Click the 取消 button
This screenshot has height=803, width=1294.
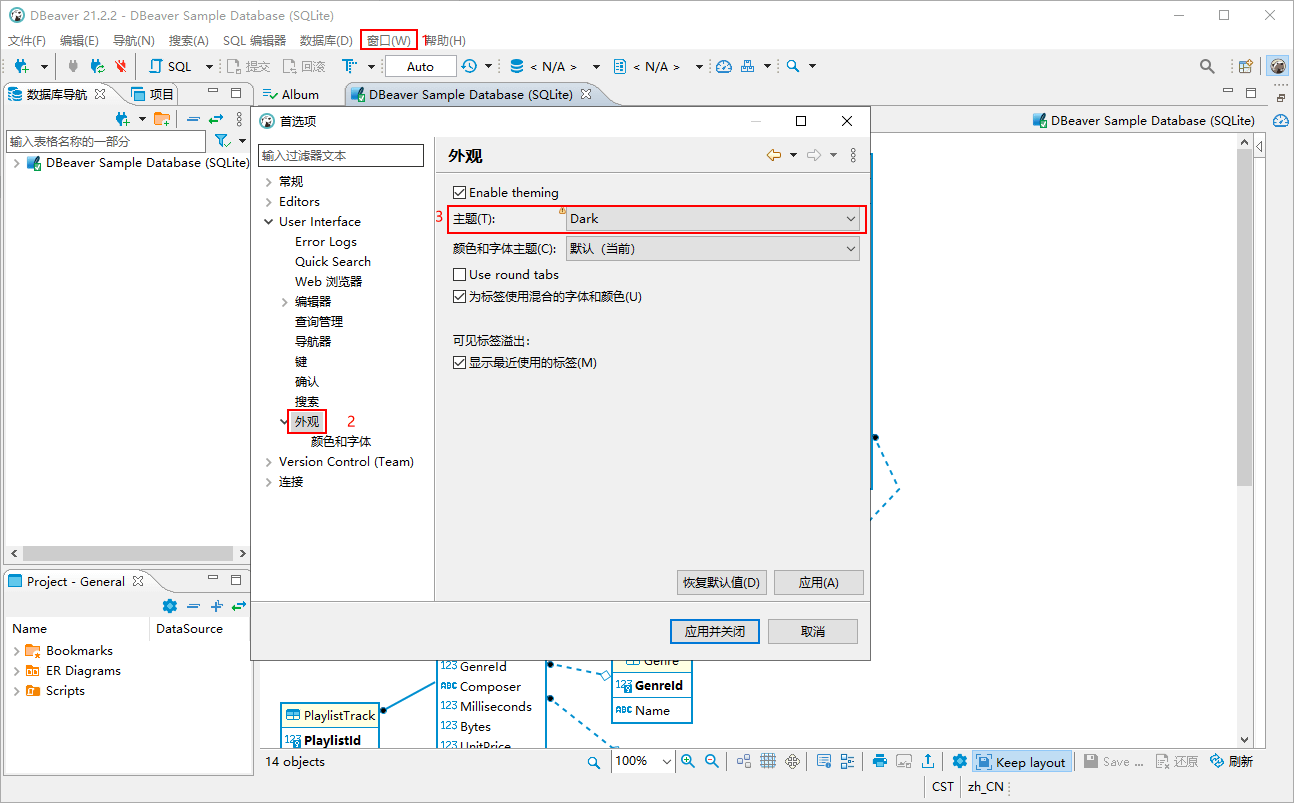click(x=813, y=631)
